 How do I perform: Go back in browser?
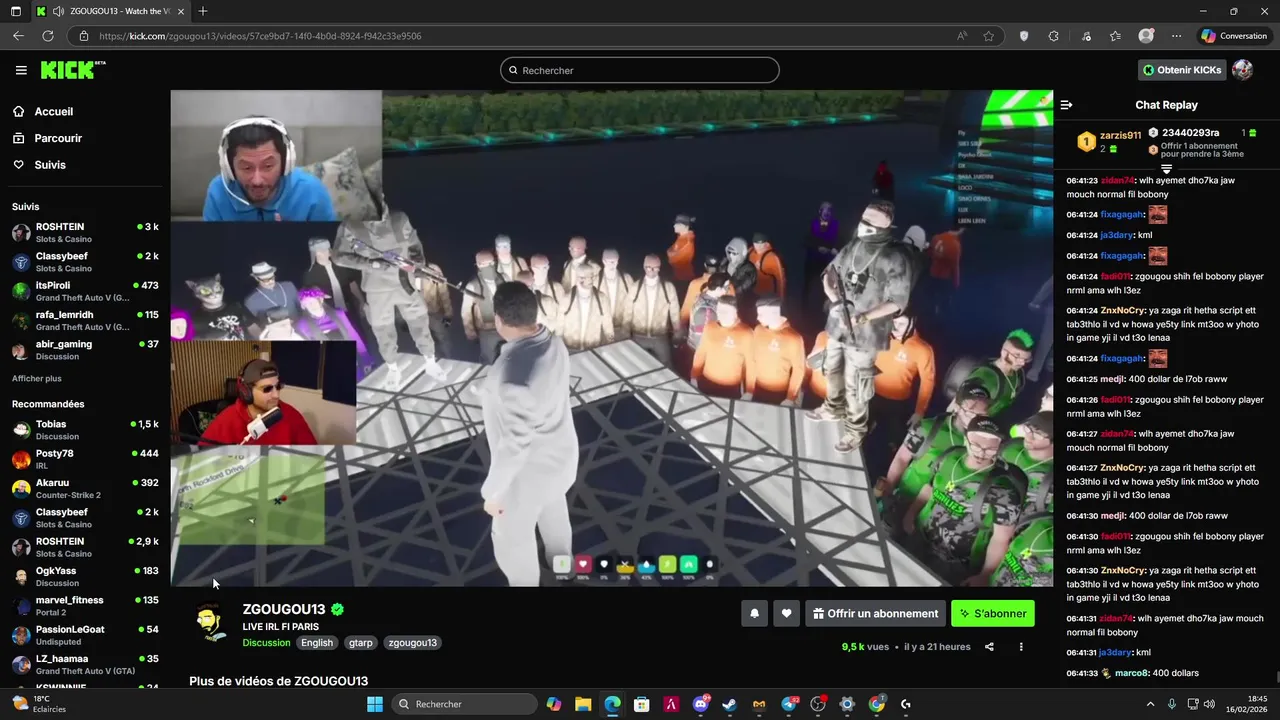click(x=18, y=36)
